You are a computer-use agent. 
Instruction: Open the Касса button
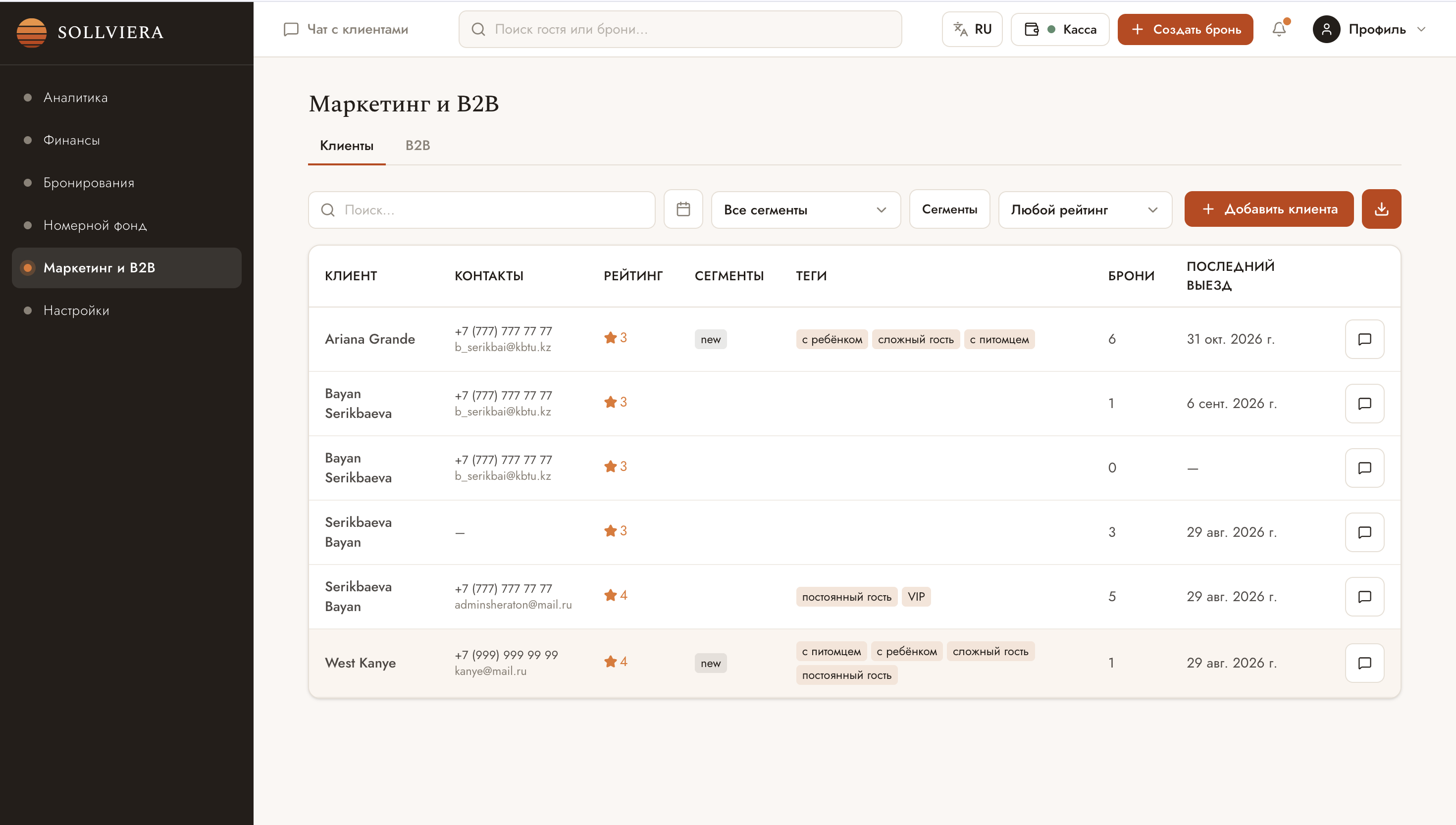click(1060, 30)
